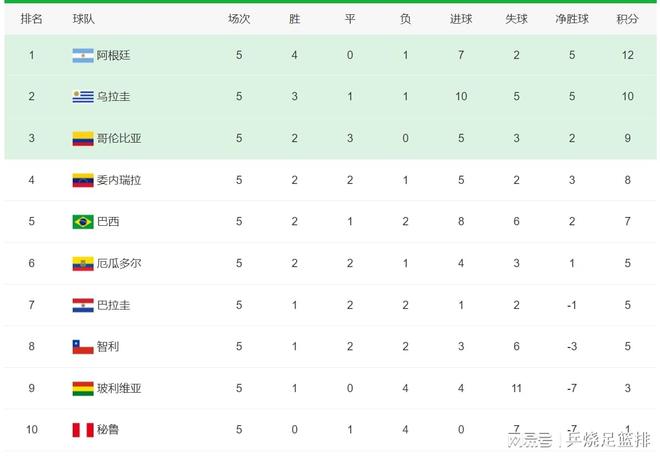This screenshot has width=660, height=456.
Task: Click the 净胜球 column header
Action: pyautogui.click(x=572, y=19)
